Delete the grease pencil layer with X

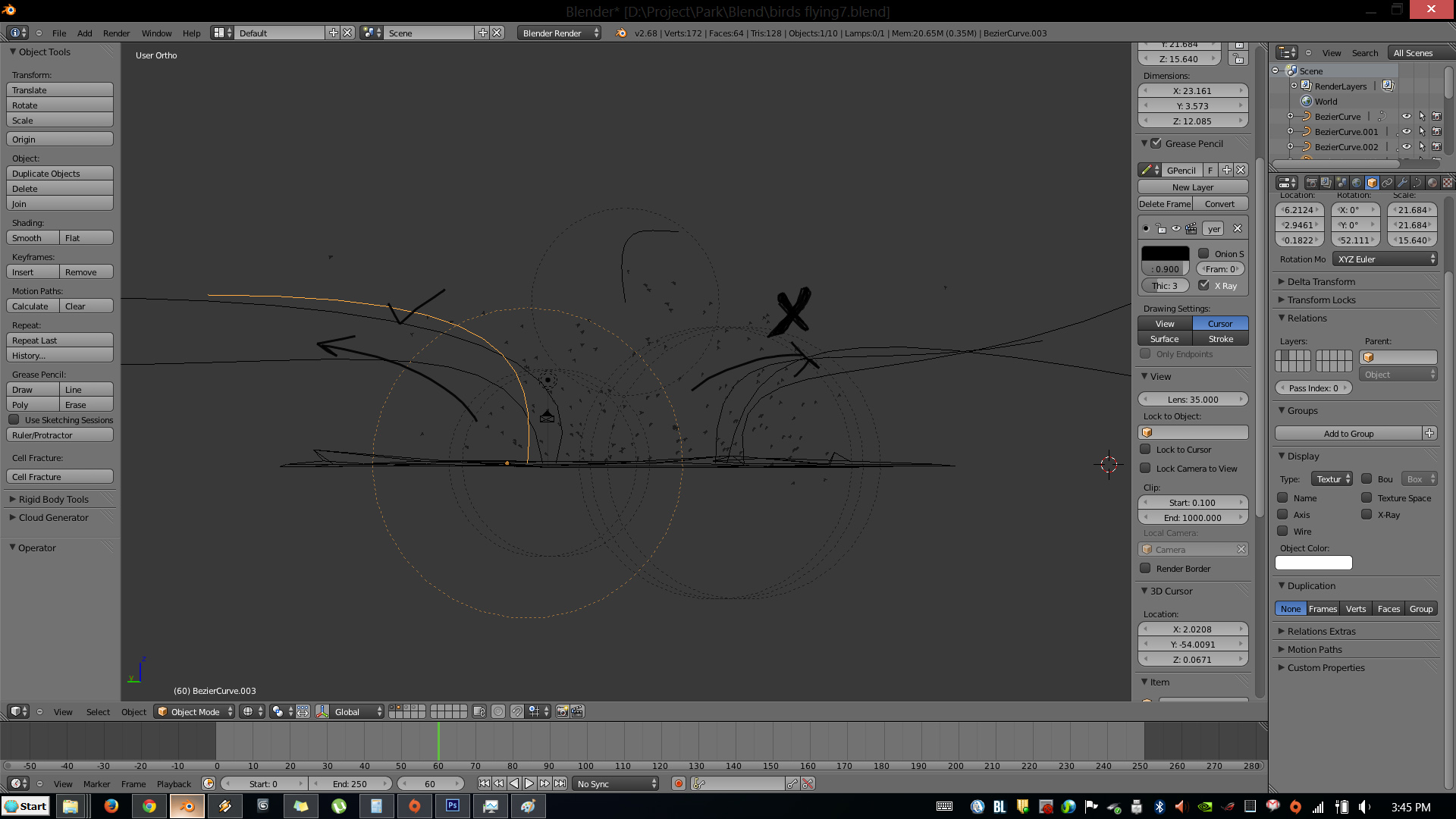pos(1238,228)
